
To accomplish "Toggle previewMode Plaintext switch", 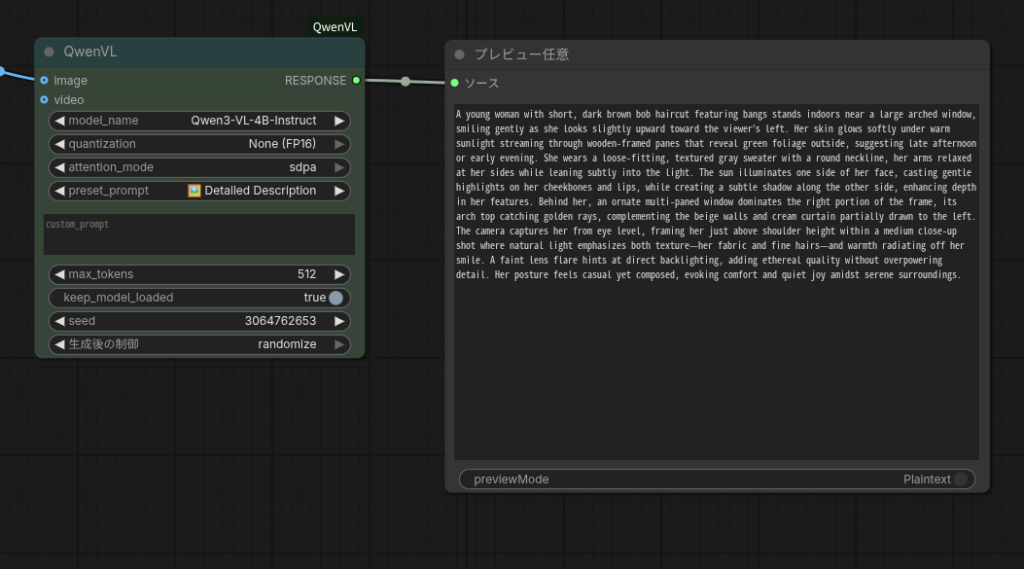I will (x=960, y=480).
